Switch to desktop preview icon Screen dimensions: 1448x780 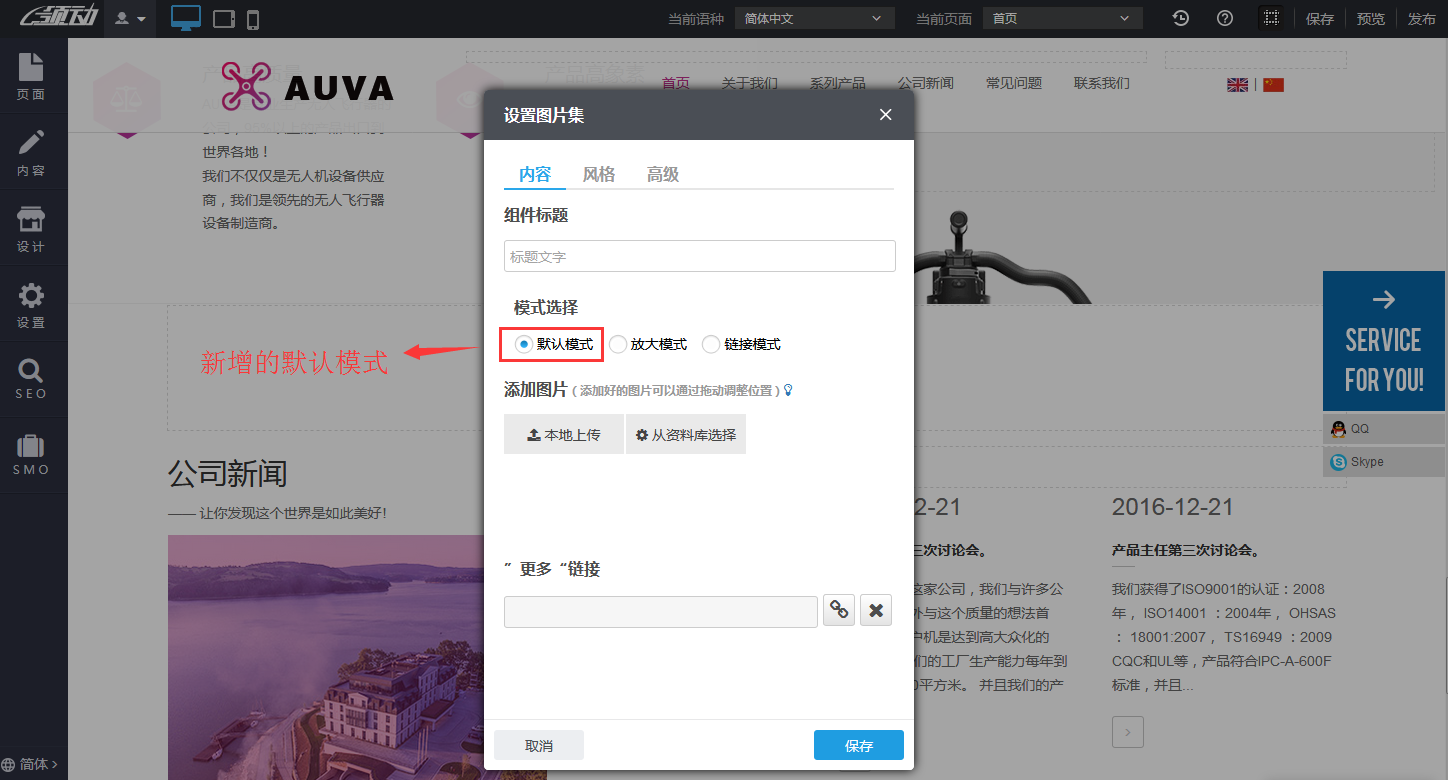[x=186, y=18]
